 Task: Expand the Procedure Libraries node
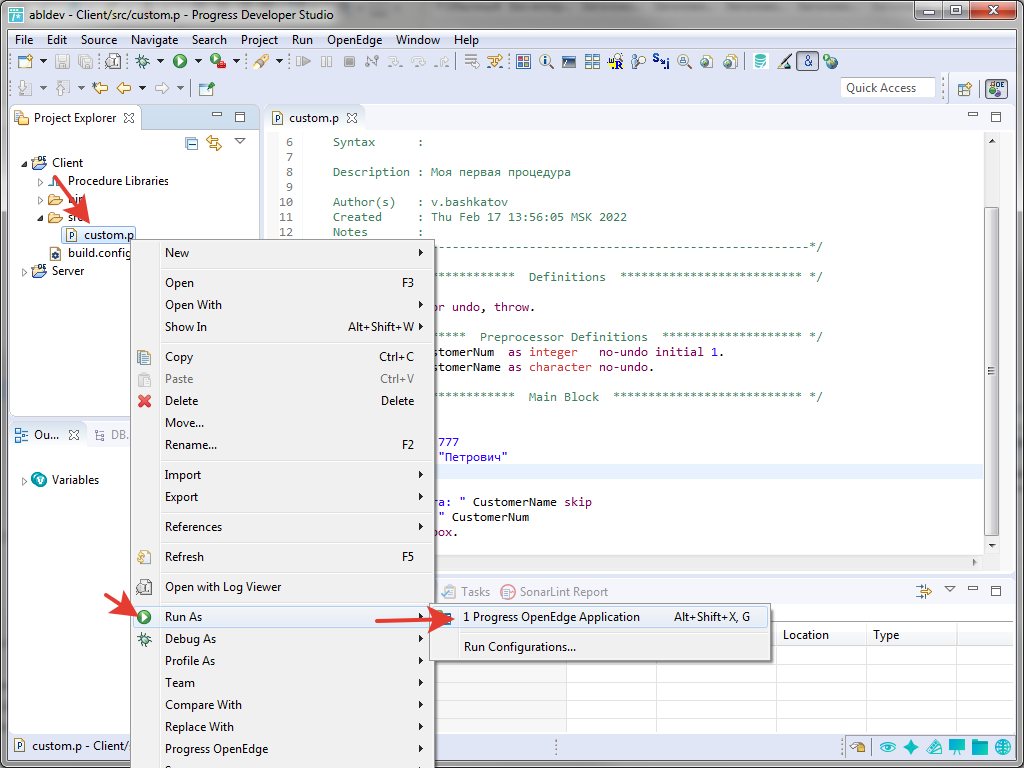40,182
